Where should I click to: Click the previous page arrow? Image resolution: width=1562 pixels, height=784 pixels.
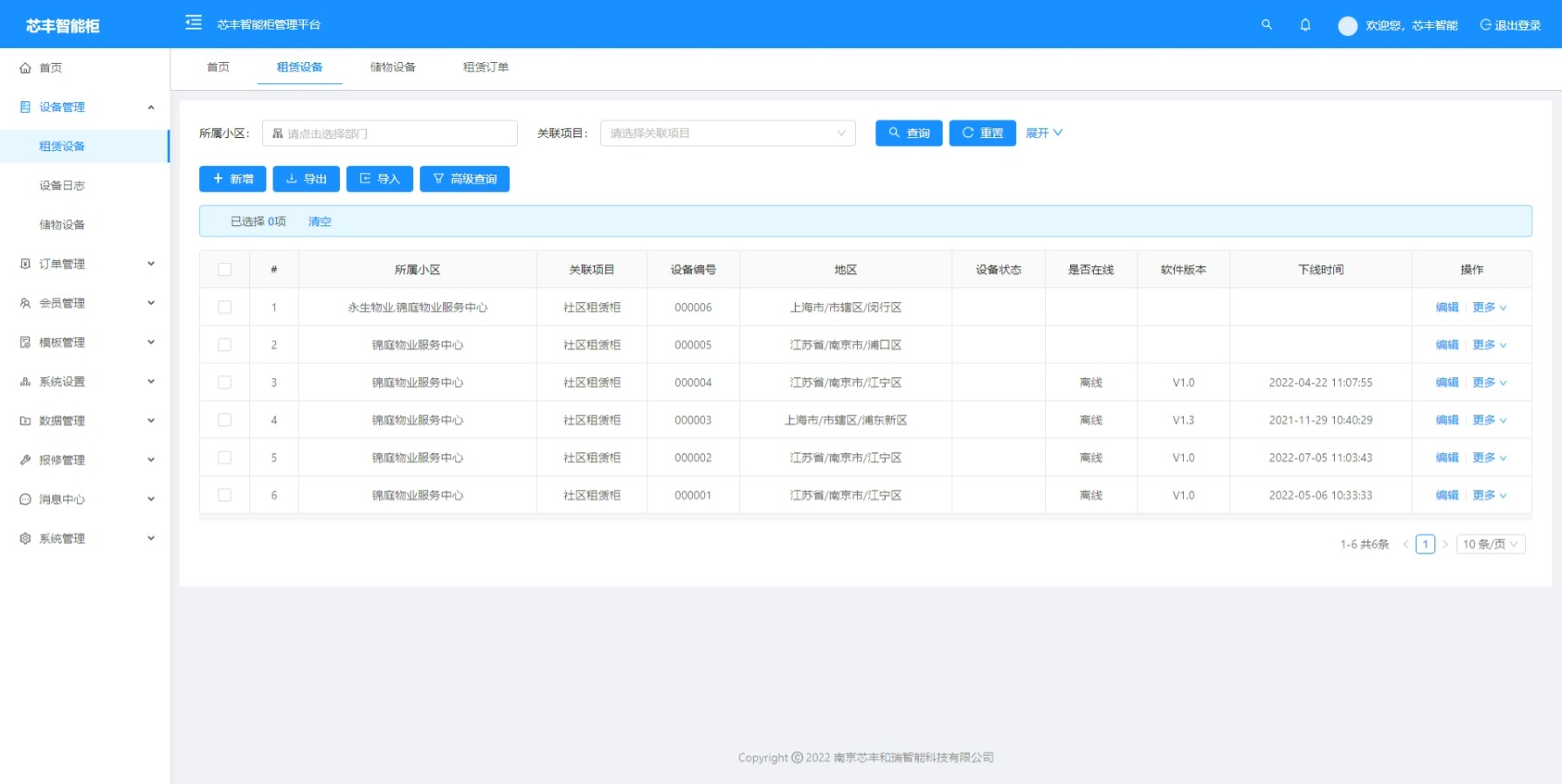pos(1406,544)
